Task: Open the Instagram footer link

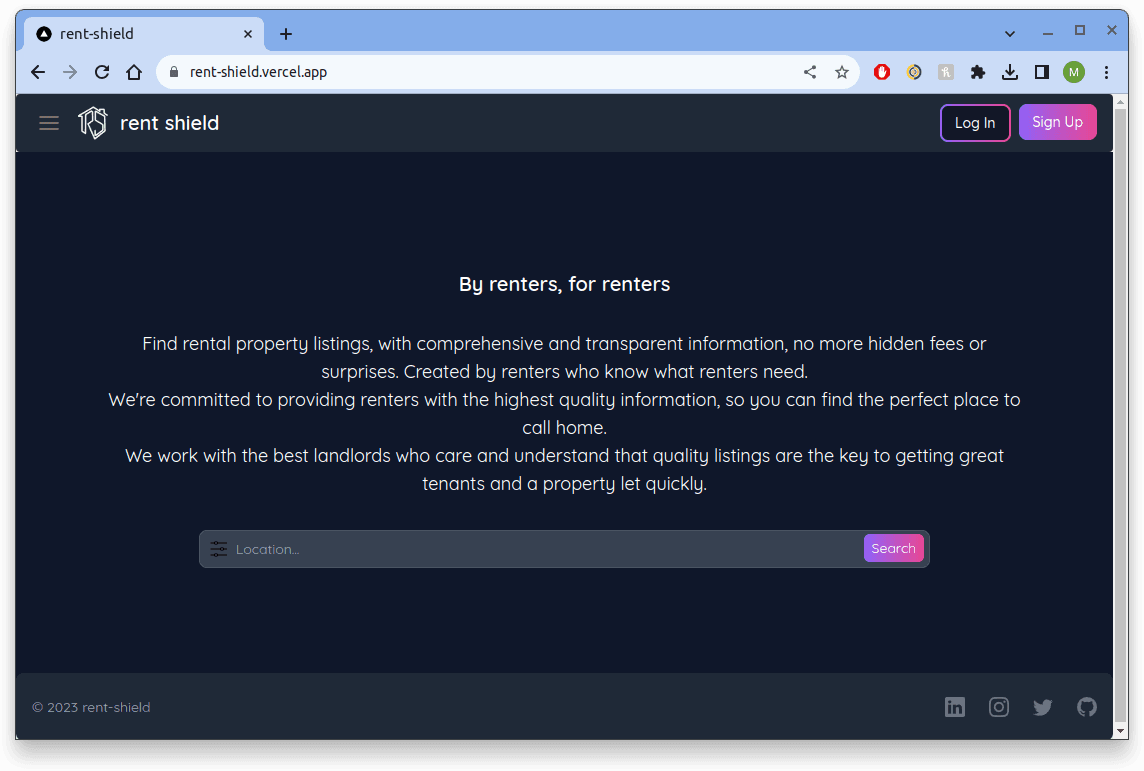Action: point(999,707)
